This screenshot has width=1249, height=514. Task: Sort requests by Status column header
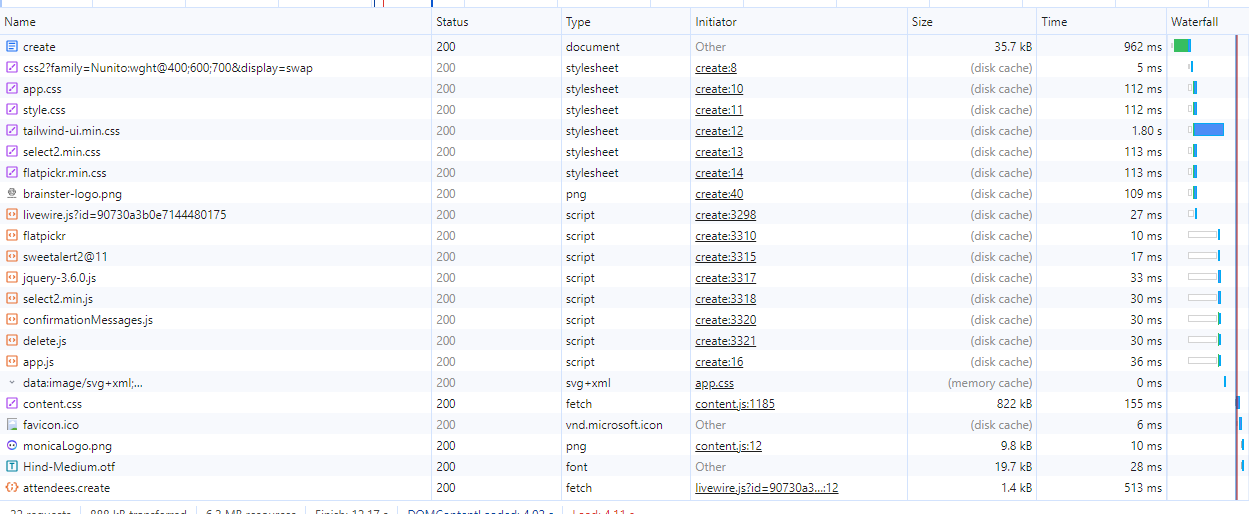452,21
